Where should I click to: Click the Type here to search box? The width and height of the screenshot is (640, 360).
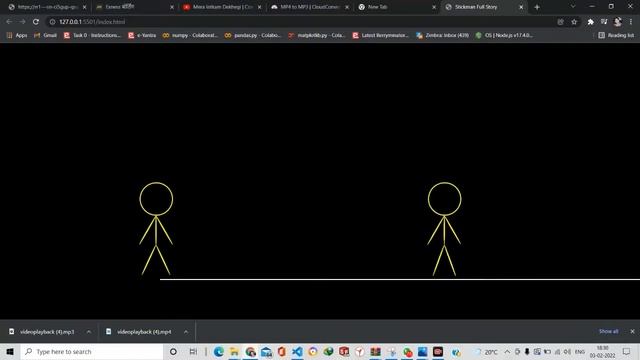[x=92, y=351]
